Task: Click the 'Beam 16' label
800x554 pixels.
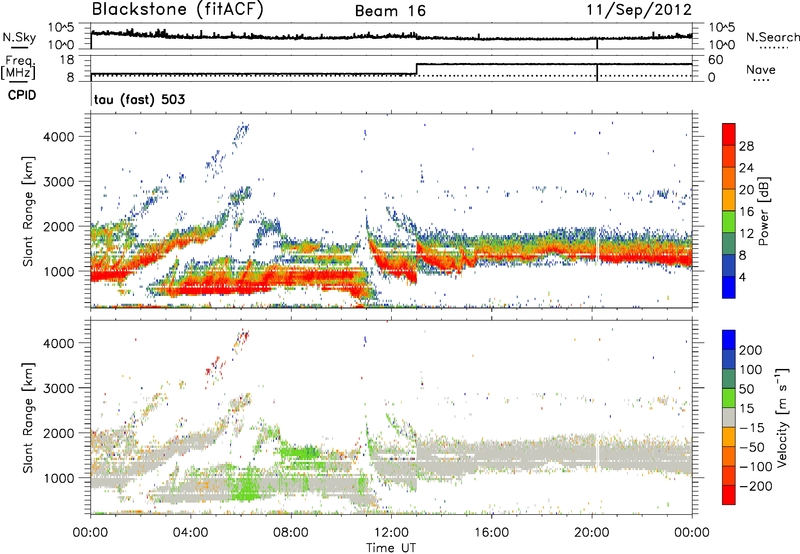Action: tap(390, 11)
